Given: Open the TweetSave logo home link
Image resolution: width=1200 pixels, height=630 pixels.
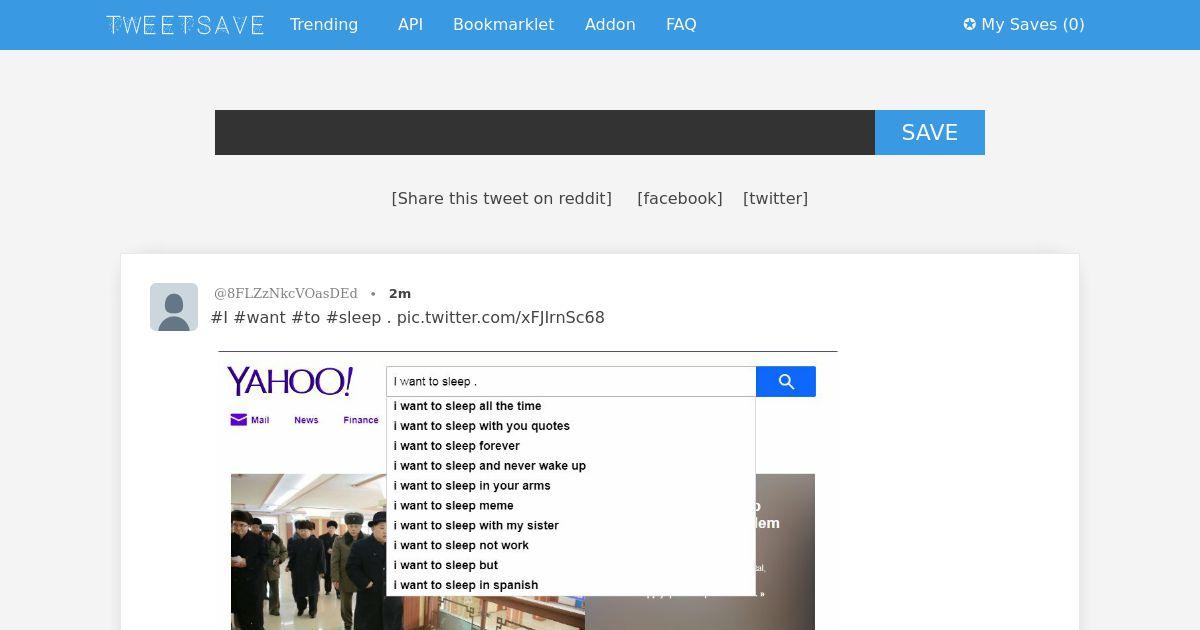Looking at the screenshot, I should click(x=185, y=25).
